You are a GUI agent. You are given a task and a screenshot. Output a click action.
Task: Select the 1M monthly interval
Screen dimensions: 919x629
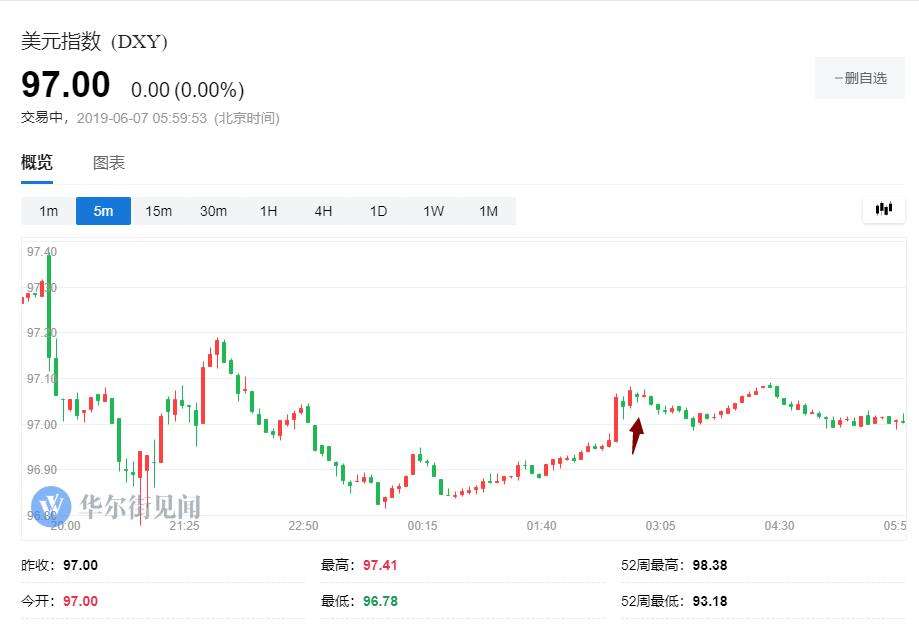[488, 211]
